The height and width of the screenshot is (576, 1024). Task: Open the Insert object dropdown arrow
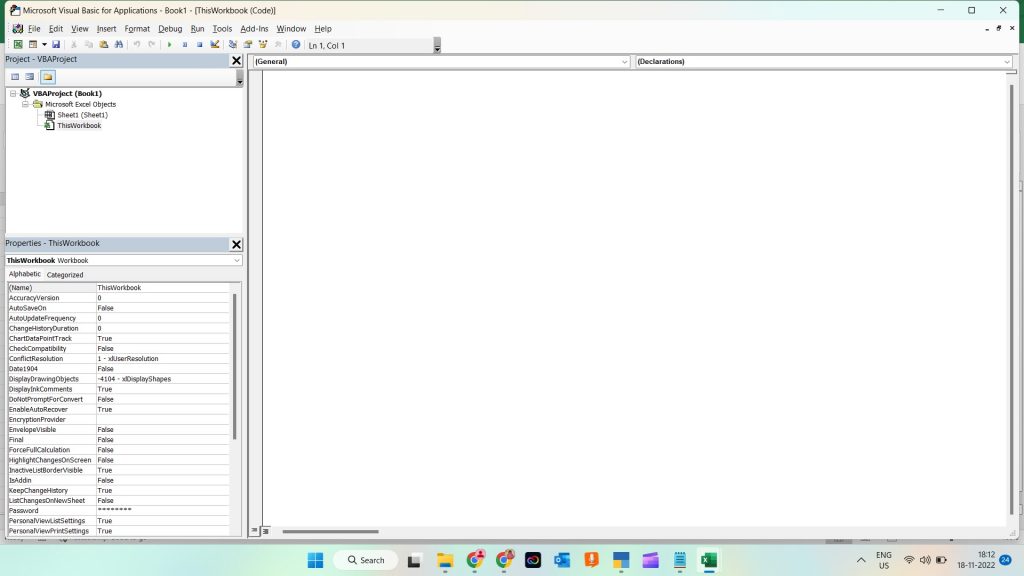(44, 44)
